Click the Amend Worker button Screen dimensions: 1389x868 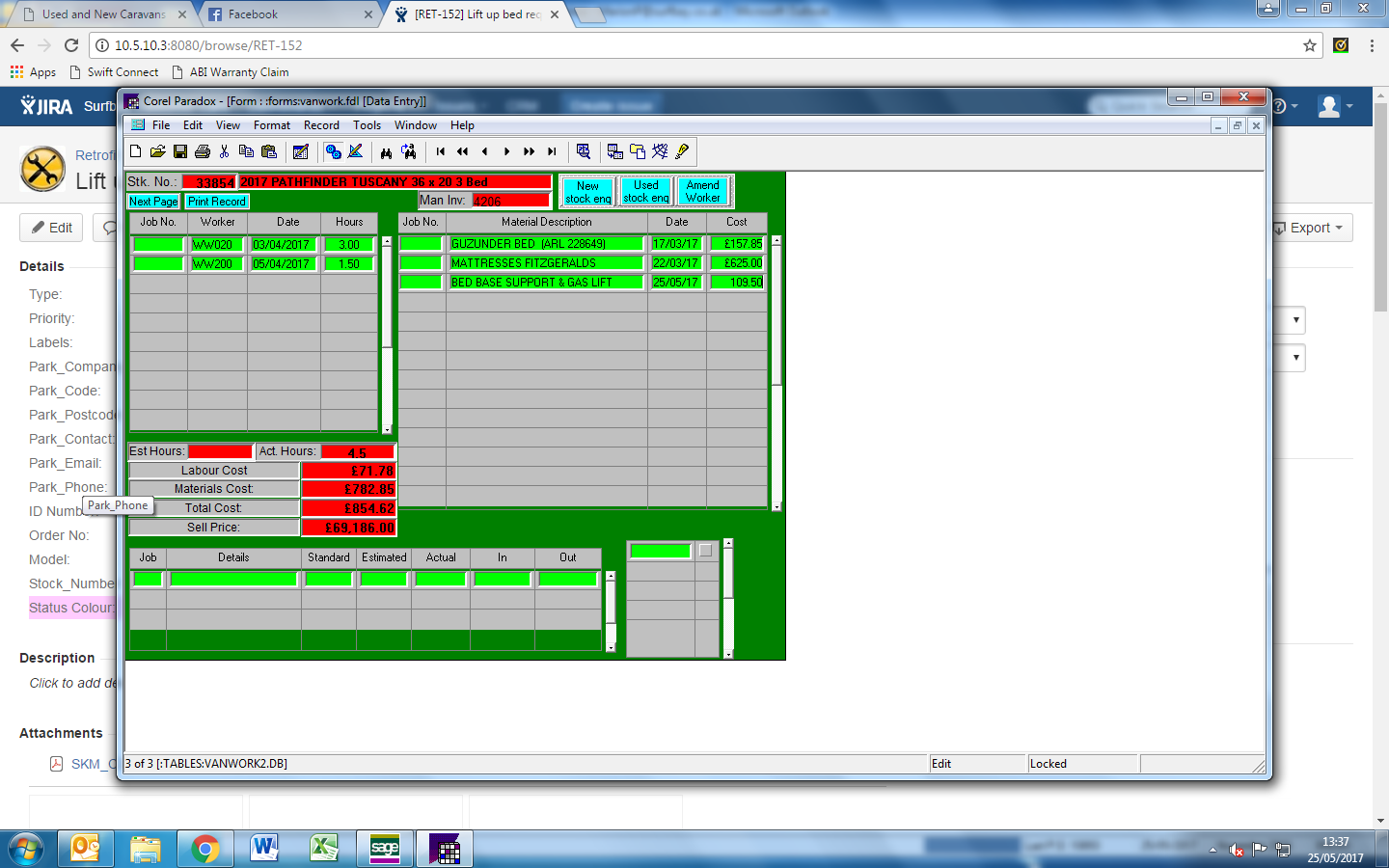(x=703, y=191)
